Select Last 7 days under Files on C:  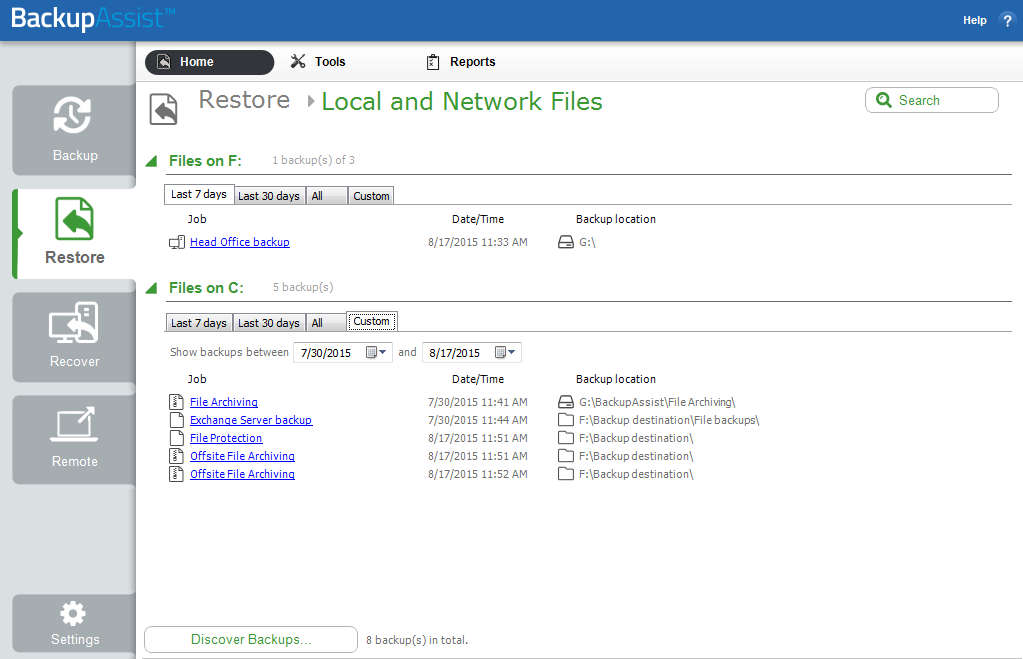199,323
